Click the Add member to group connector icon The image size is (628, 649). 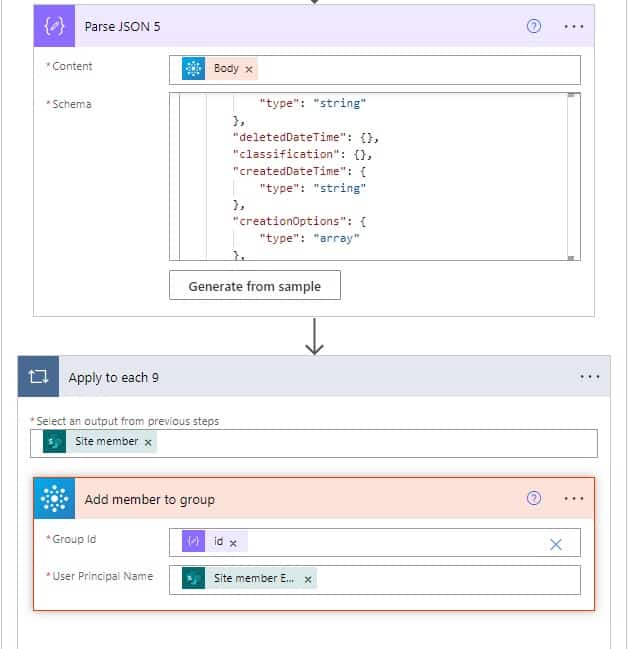pos(54,498)
